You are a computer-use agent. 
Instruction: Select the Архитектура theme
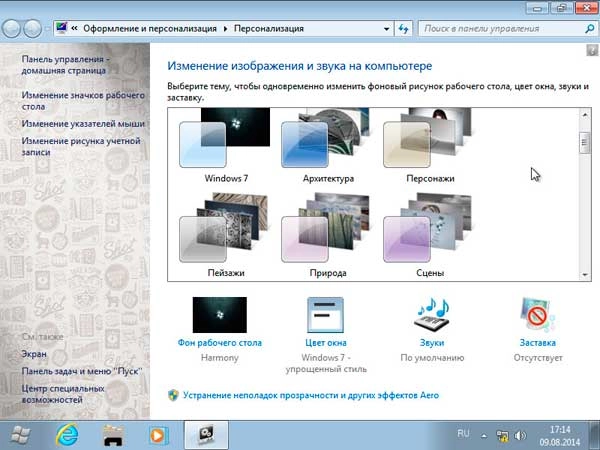[x=326, y=139]
